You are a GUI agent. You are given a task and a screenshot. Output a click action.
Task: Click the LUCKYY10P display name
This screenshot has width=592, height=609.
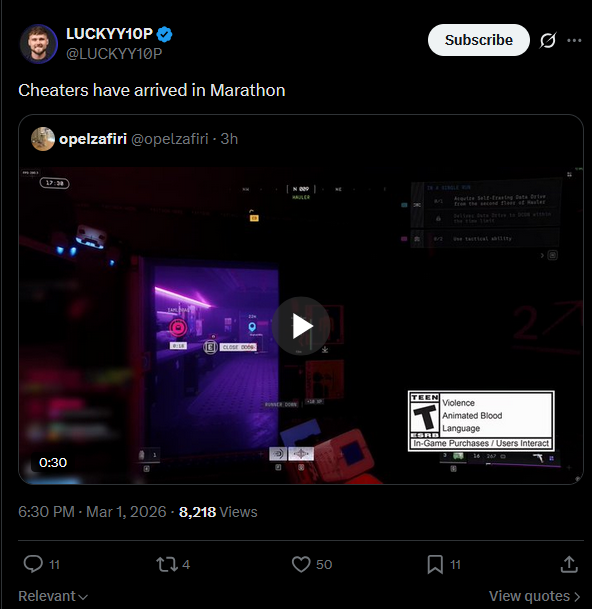click(110, 34)
